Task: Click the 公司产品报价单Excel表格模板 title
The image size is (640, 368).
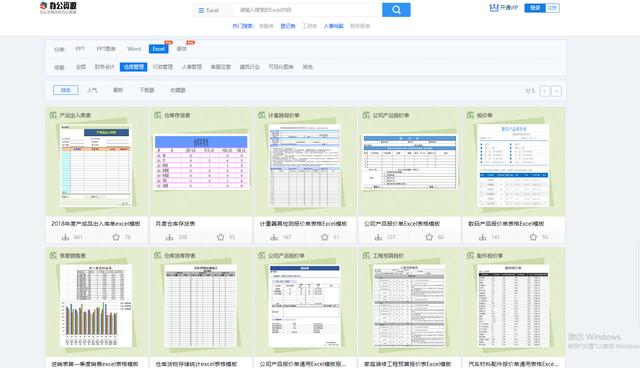Action: click(402, 224)
